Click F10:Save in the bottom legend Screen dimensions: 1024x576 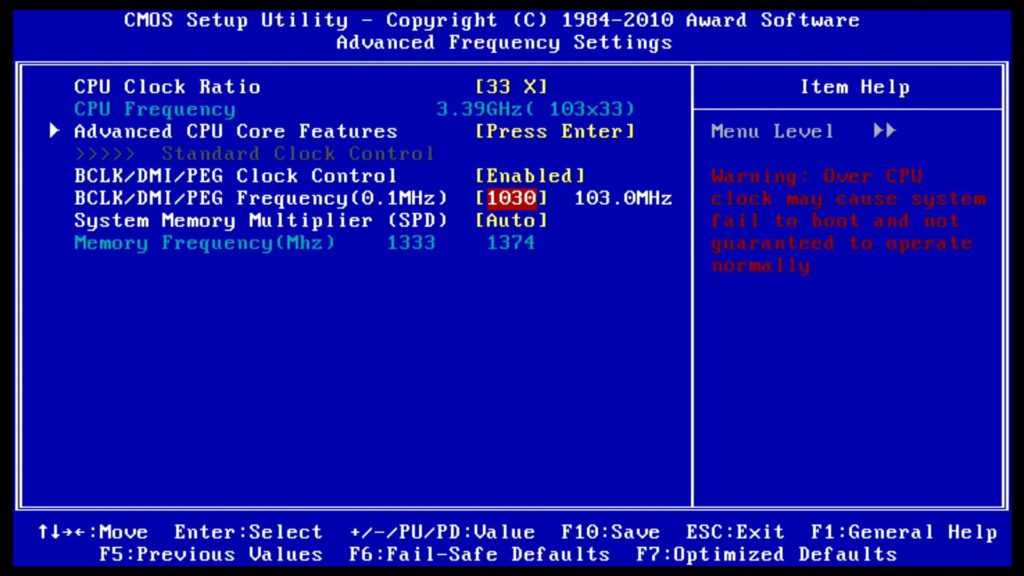pyautogui.click(x=610, y=532)
